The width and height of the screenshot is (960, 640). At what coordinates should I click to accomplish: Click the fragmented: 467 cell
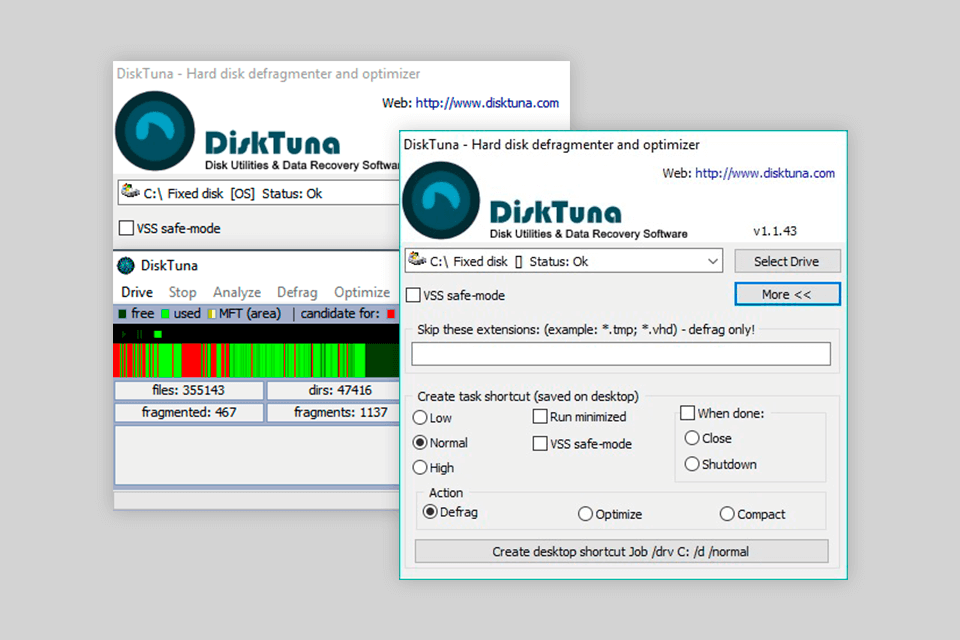189,412
